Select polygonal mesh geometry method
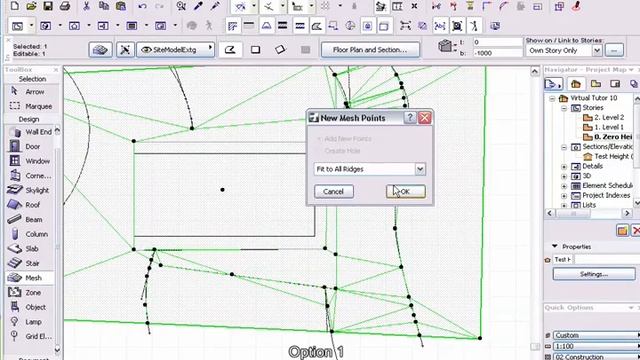This screenshot has width=640, height=360. (230, 50)
